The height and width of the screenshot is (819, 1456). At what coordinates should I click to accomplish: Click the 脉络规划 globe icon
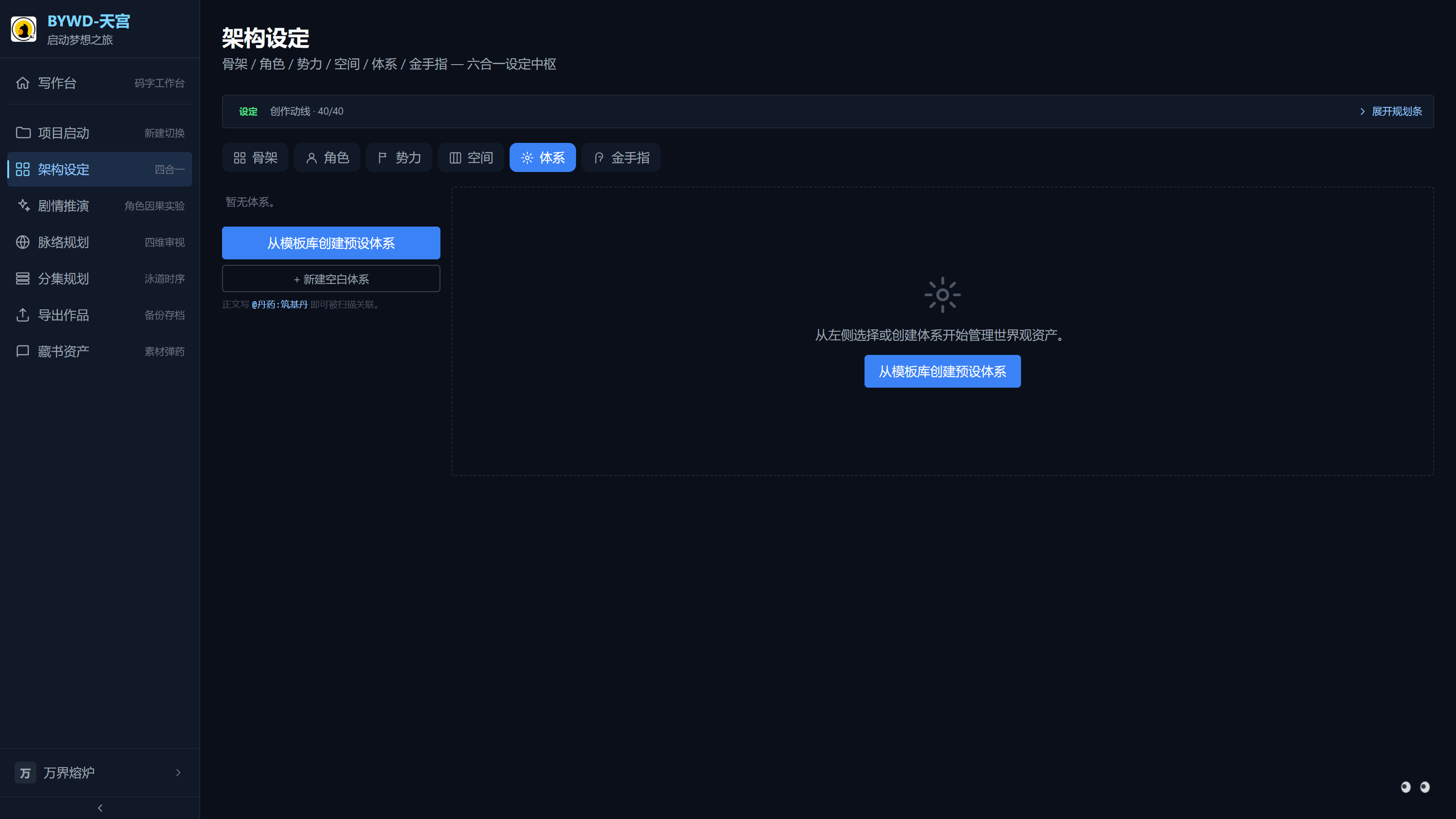click(23, 243)
